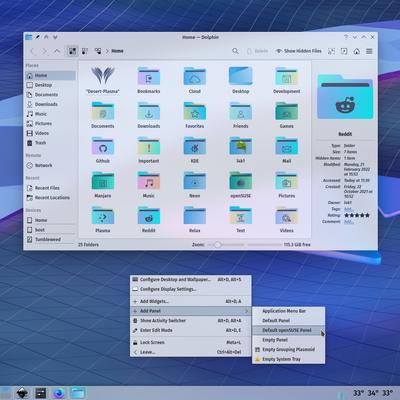Open the Tumbleweed device in the sidebar

[51, 239]
